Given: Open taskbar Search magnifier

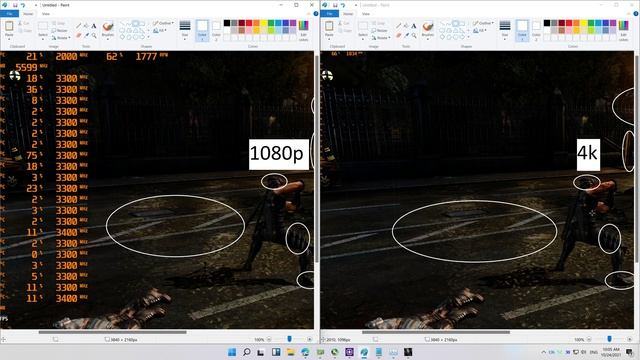Looking at the screenshot, I should [247, 352].
